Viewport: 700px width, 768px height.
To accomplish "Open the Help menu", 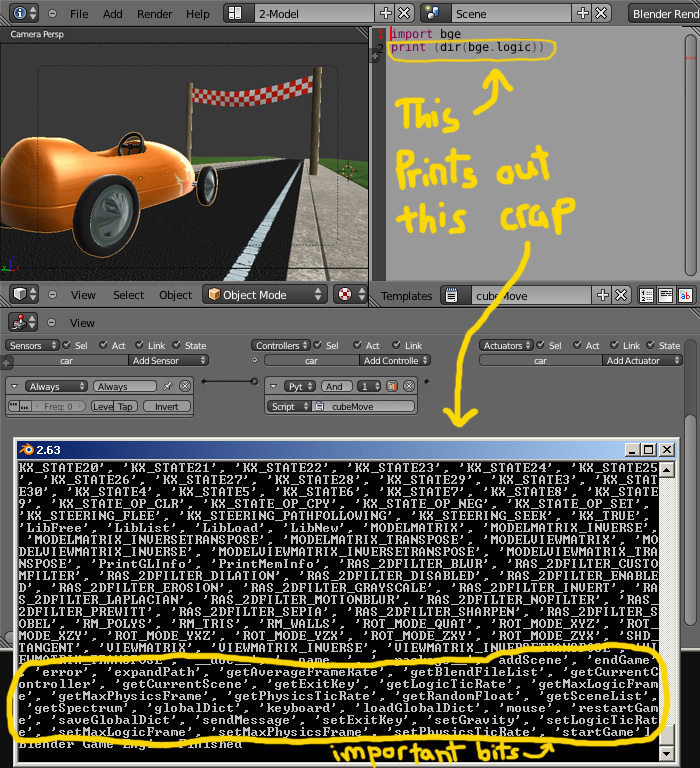I will point(198,14).
